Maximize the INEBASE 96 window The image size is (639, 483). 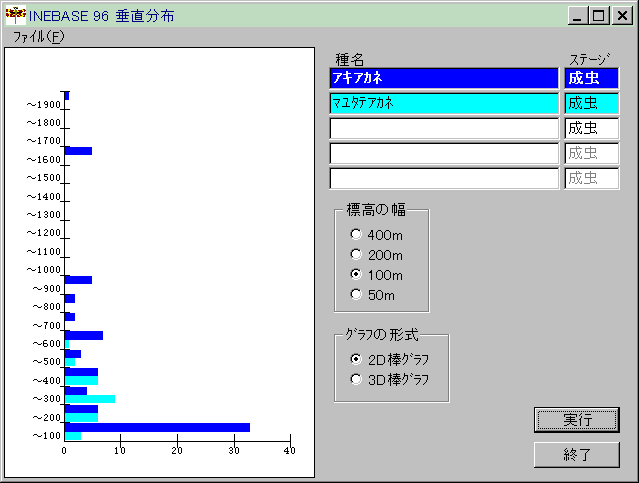[599, 15]
